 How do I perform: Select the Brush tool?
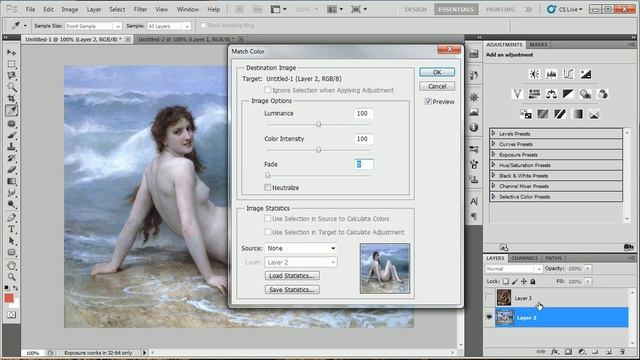pyautogui.click(x=11, y=135)
